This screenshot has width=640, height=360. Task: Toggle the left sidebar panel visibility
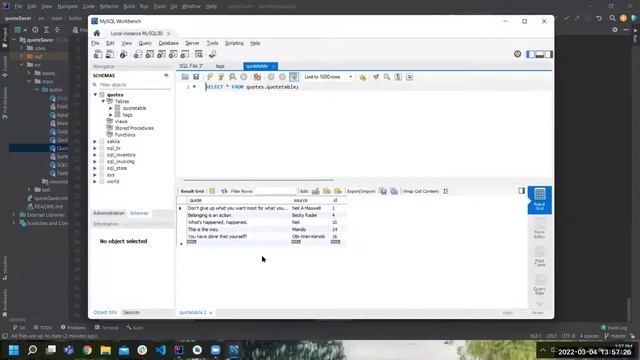pyautogui.click(x=531, y=54)
